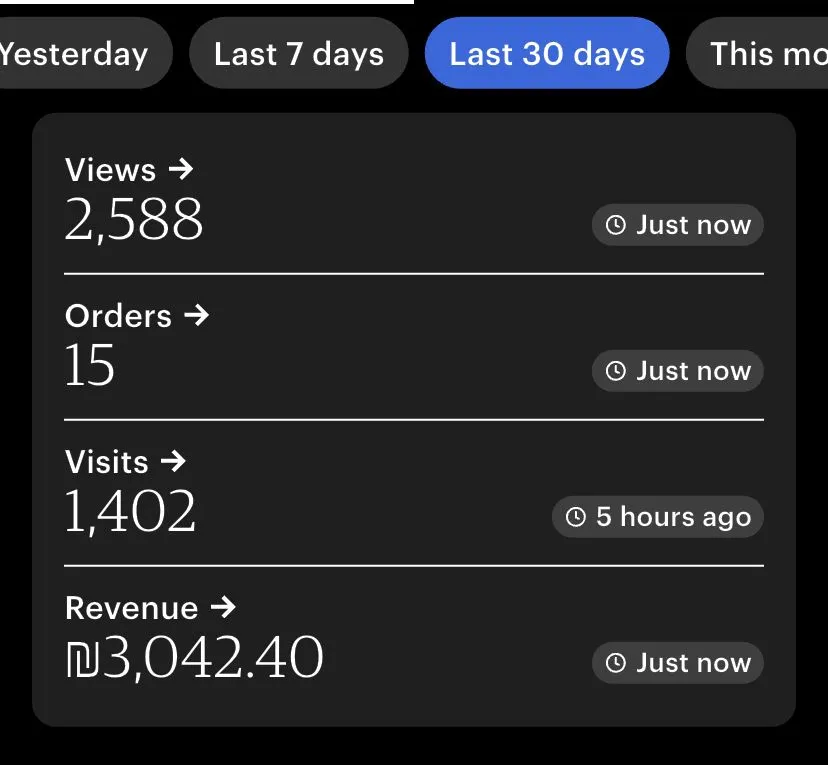The width and height of the screenshot is (828, 765).
Task: Switch to Last 7 days tab
Action: tap(298, 53)
